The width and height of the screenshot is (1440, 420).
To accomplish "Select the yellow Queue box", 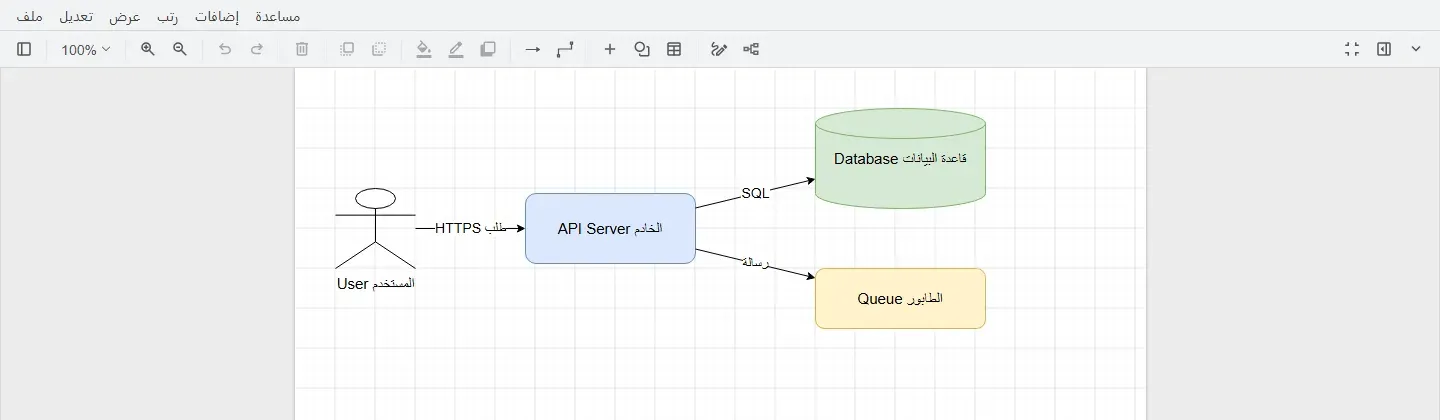I will pos(900,298).
